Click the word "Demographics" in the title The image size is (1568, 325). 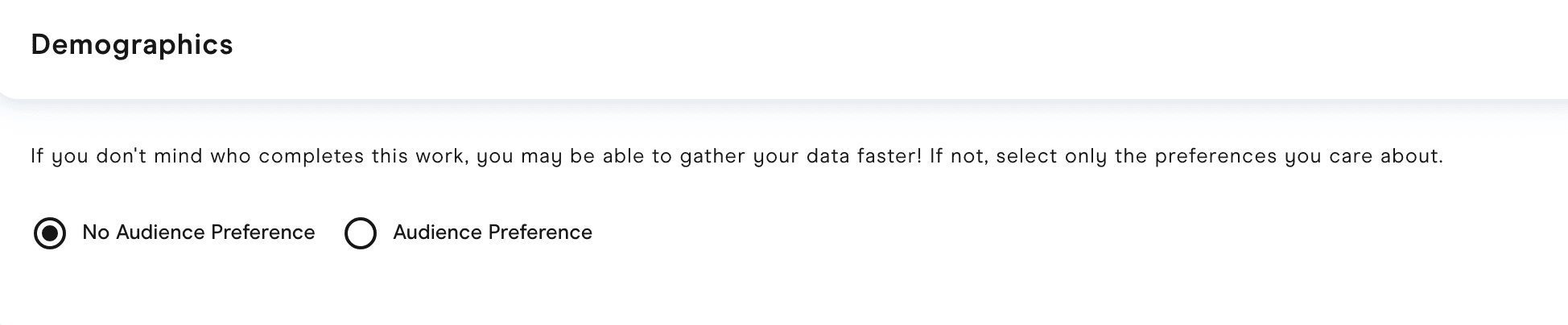(132, 45)
